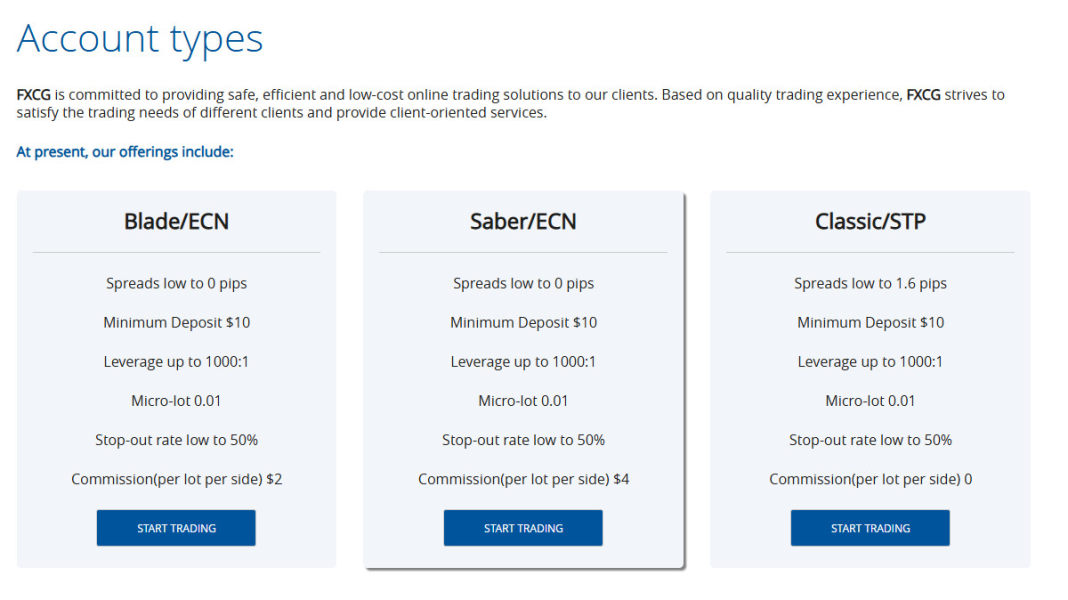Select Minimum Deposit $10 in Saber/ECN card

[523, 322]
